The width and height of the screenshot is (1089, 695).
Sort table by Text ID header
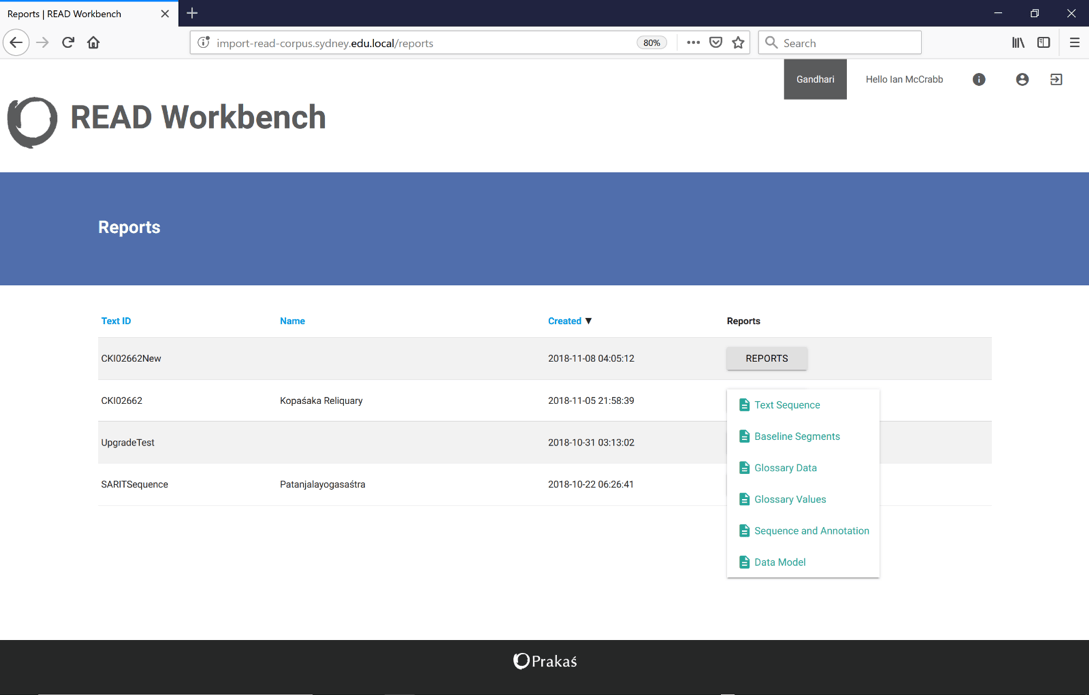[x=116, y=321]
